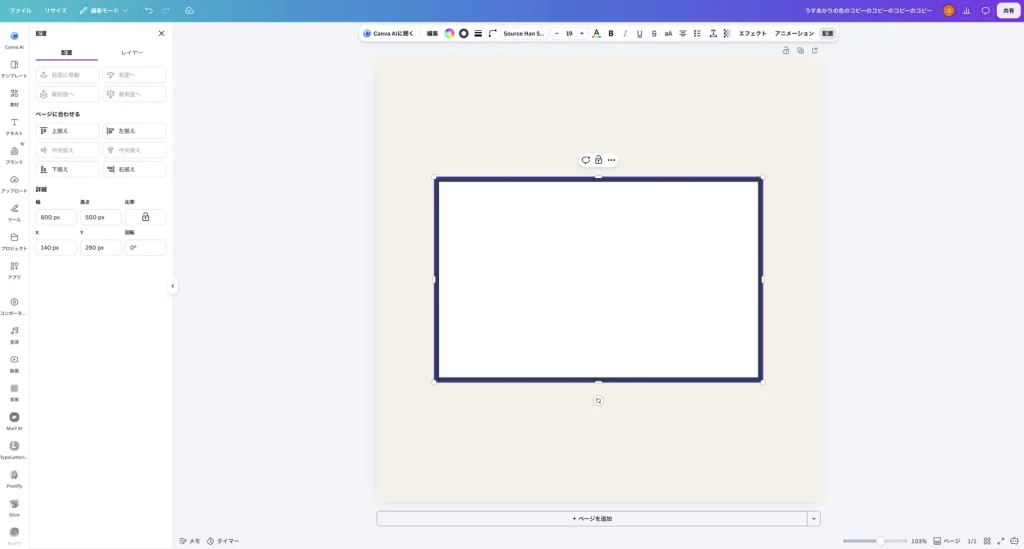Align element with 上揃え button
Image resolution: width=1024 pixels, height=549 pixels.
[67, 131]
